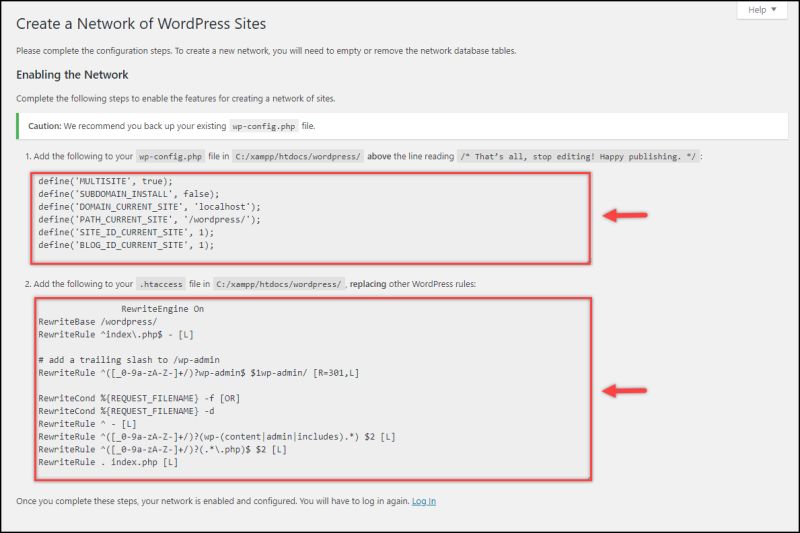The height and width of the screenshot is (533, 800).
Task: Click the 'RewriteBase /wordpress/' line
Action: 97,322
